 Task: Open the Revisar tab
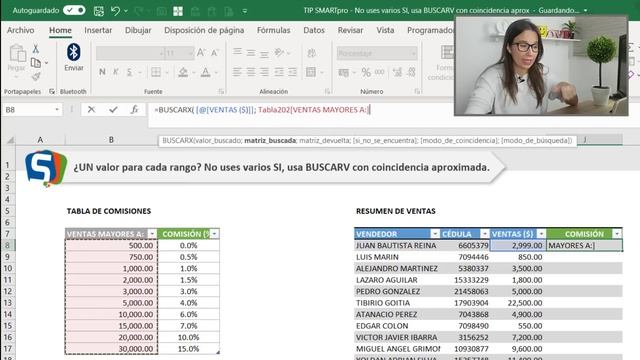click(350, 30)
